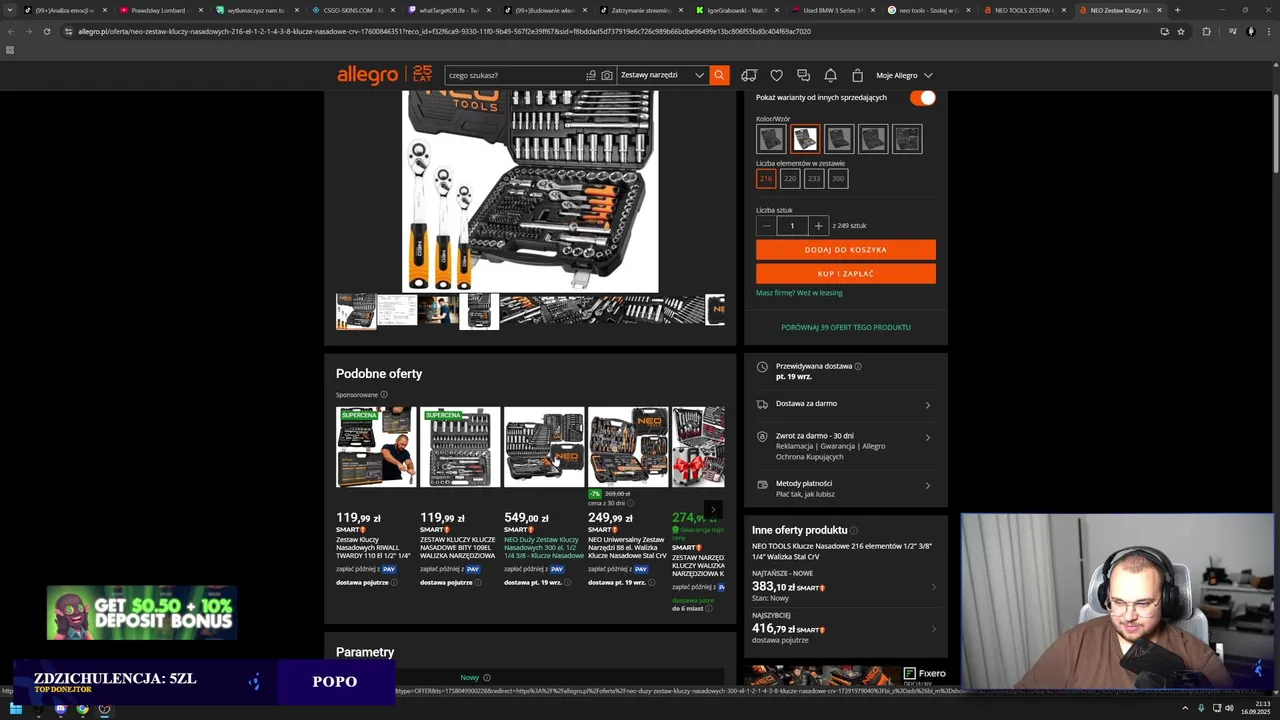Switch to neo tools Google search tab
Image resolution: width=1280 pixels, height=720 pixels.
coord(928,10)
